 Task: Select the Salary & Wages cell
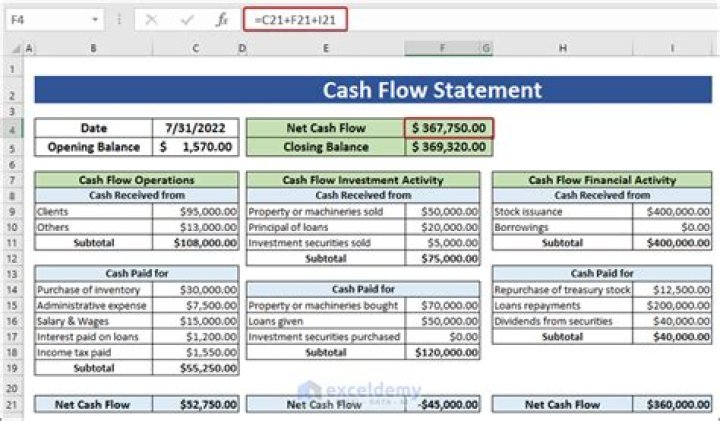tap(94, 321)
